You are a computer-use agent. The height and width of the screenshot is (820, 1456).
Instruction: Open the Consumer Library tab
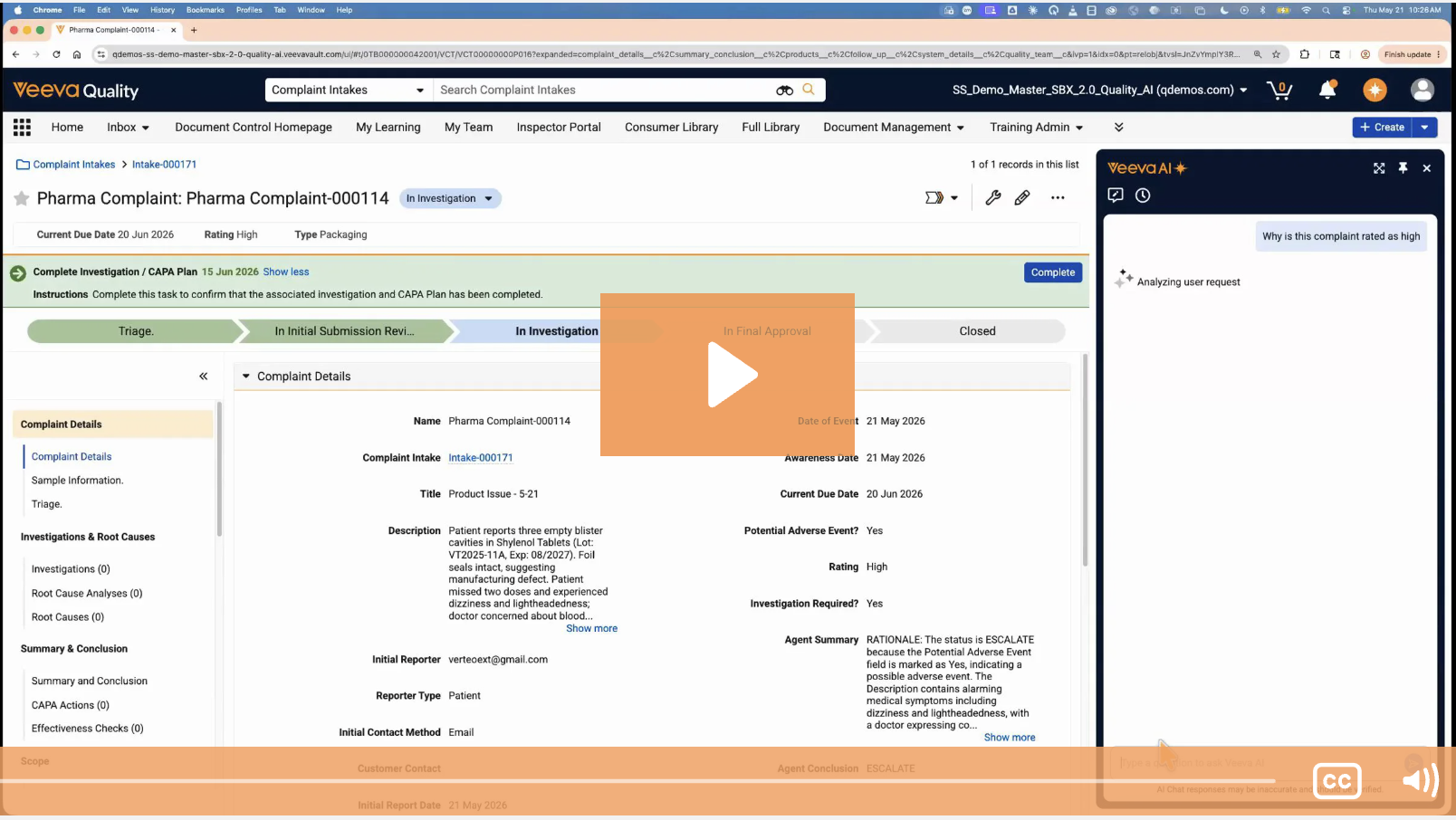672,128
